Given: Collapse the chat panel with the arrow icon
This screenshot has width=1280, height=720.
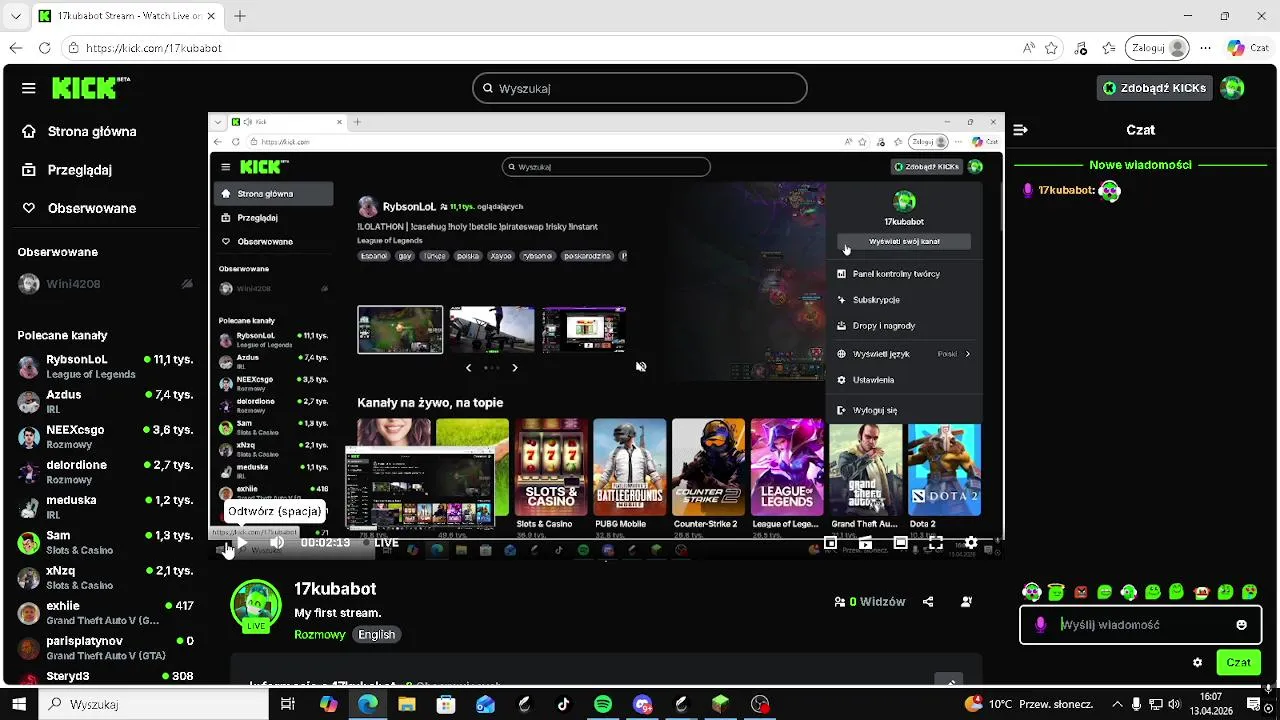Looking at the screenshot, I should [1020, 130].
